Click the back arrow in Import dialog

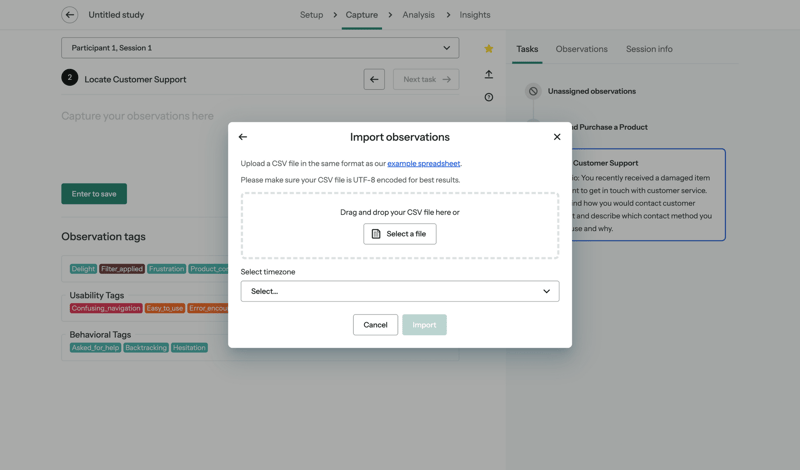pos(243,137)
